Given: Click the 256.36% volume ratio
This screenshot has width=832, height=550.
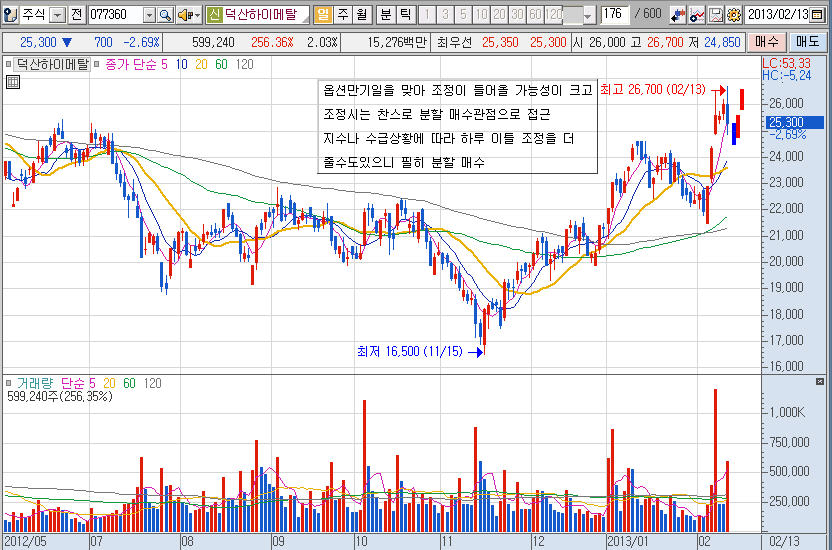Looking at the screenshot, I should coord(272,42).
